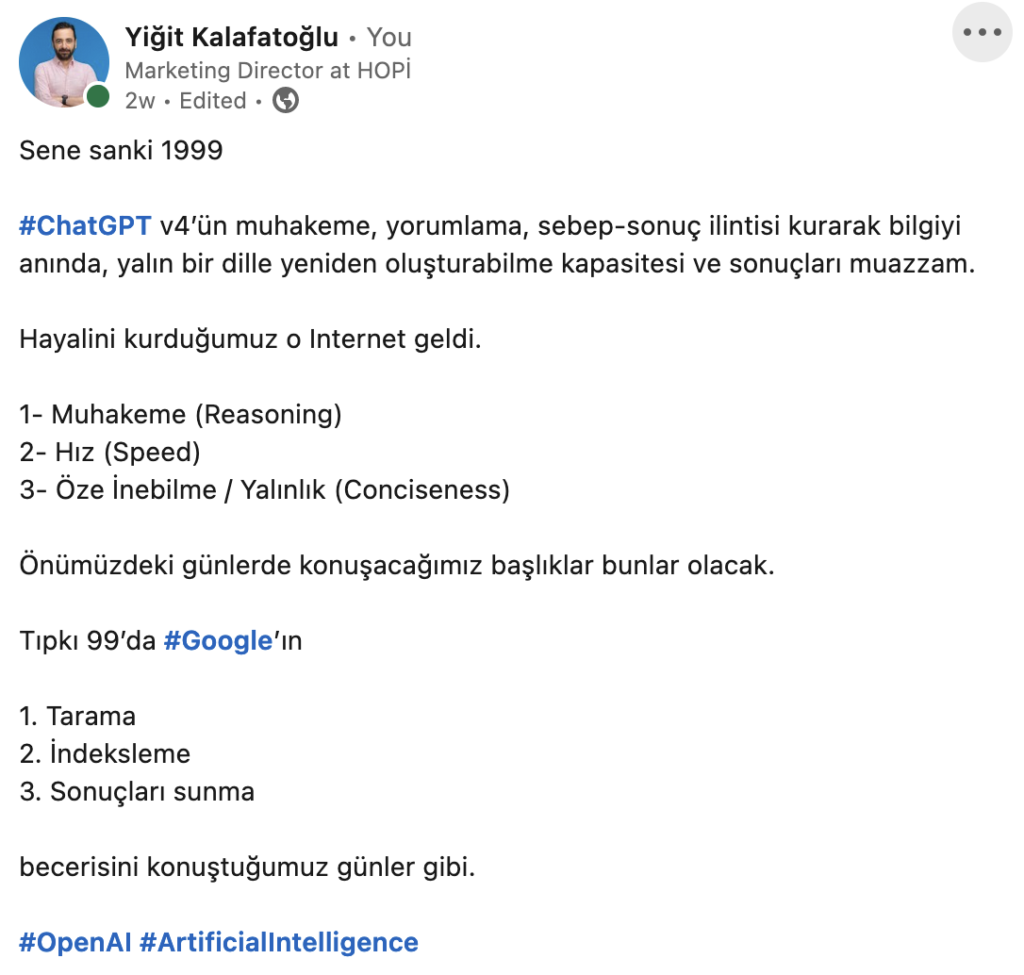Open the three-dots post options menu
Screen dimensions: 1024x975
[x=982, y=32]
